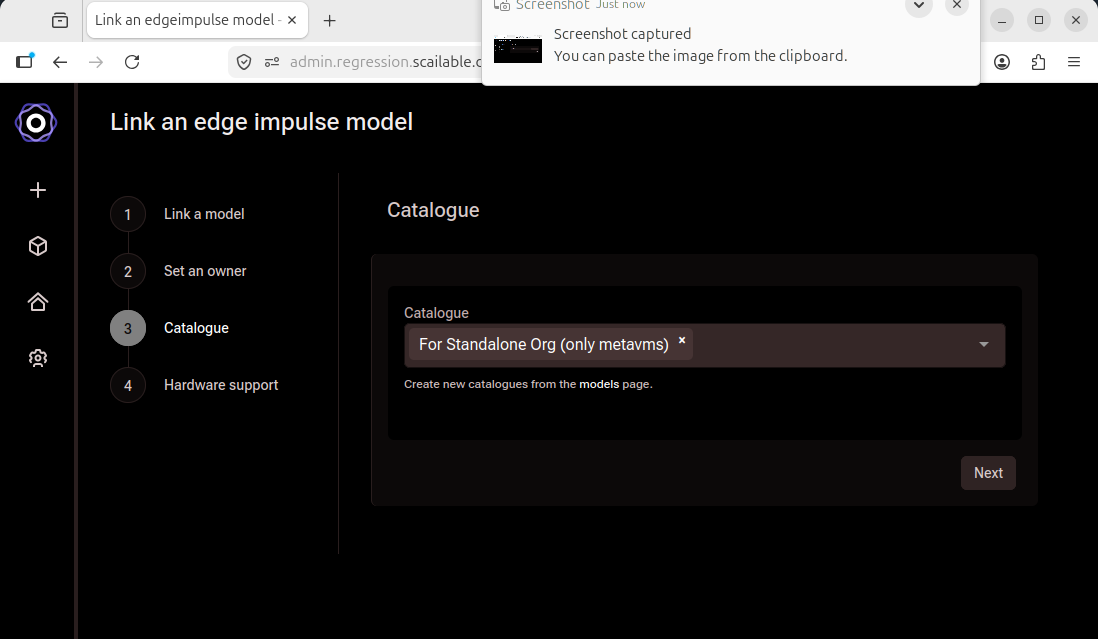Click the step number 2 circle
This screenshot has width=1098, height=639.
point(127,271)
